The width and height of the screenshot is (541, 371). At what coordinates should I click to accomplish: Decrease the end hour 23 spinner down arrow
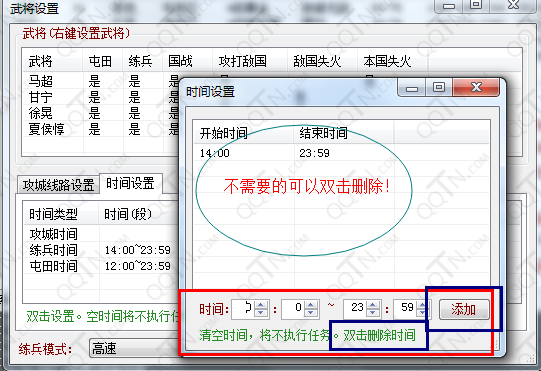point(373,313)
